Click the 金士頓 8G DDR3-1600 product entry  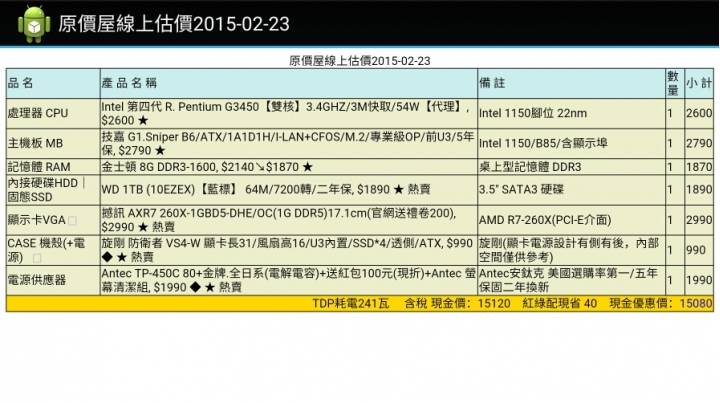click(x=288, y=167)
